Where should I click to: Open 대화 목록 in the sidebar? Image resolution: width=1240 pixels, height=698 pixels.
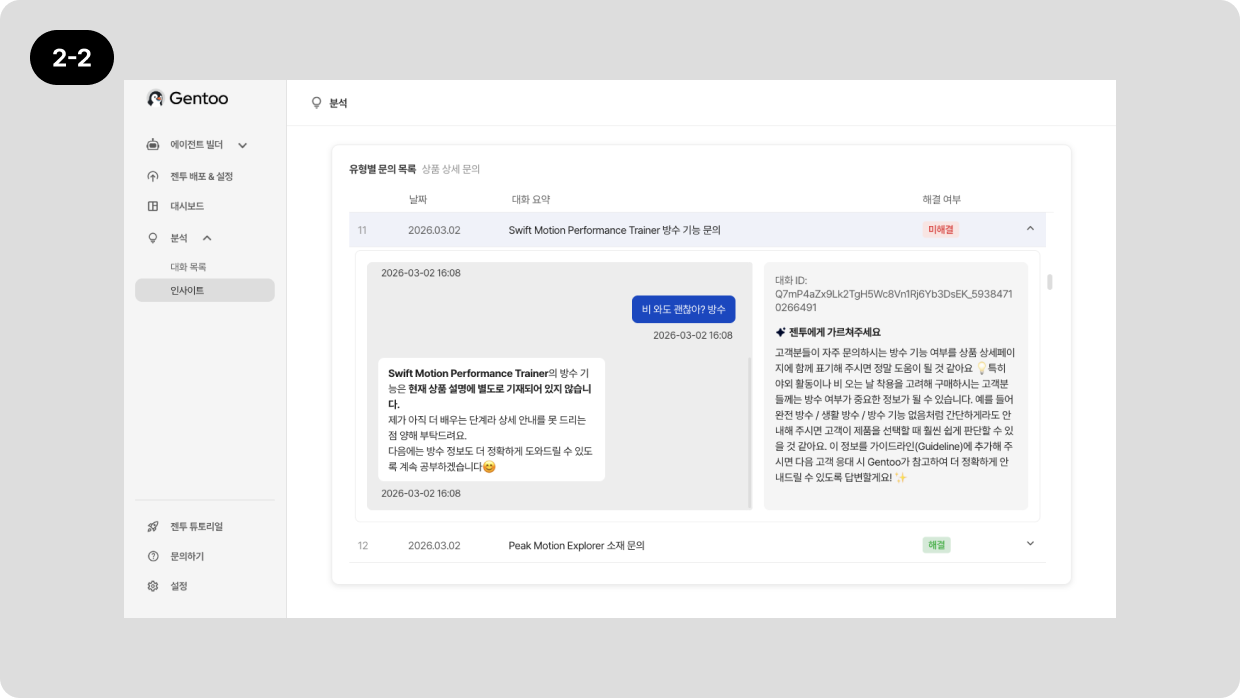(x=188, y=267)
